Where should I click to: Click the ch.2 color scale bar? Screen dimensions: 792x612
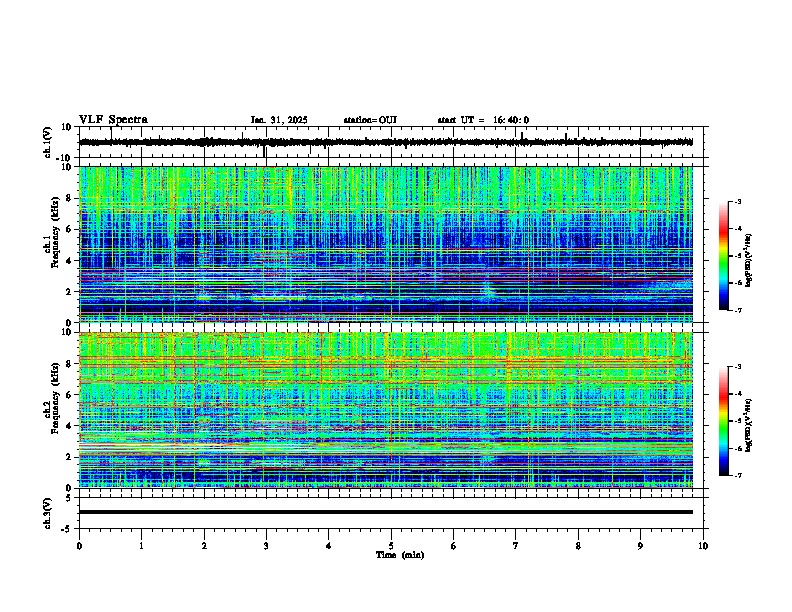coord(723,421)
